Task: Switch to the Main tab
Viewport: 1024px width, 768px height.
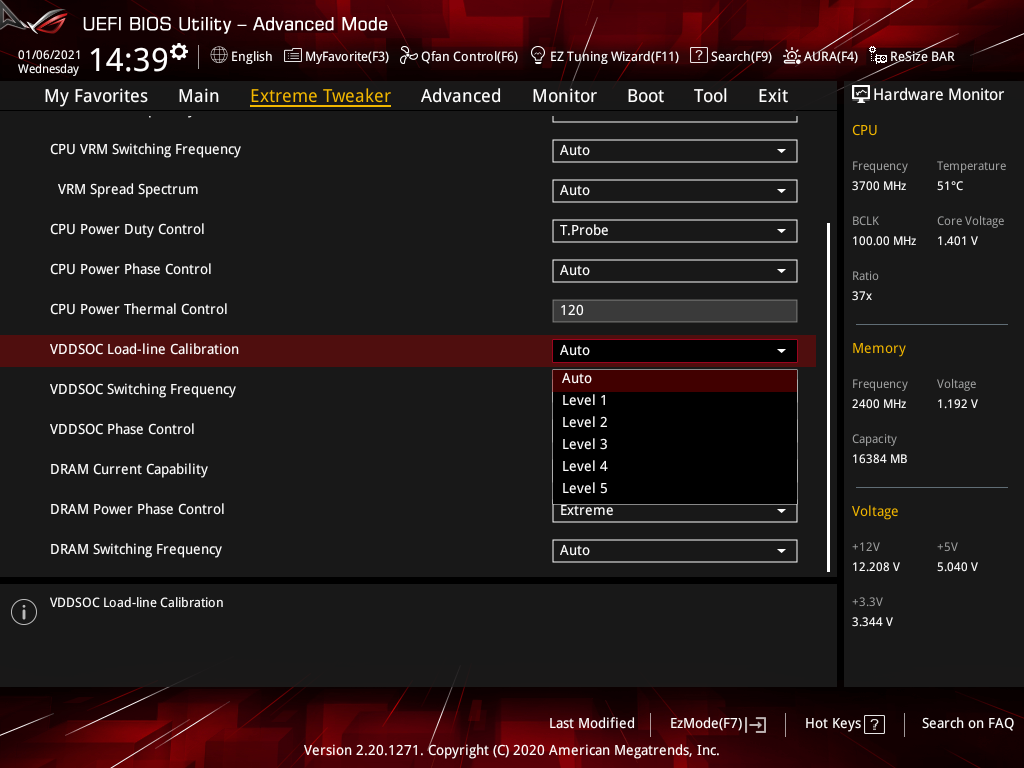Action: click(x=199, y=96)
